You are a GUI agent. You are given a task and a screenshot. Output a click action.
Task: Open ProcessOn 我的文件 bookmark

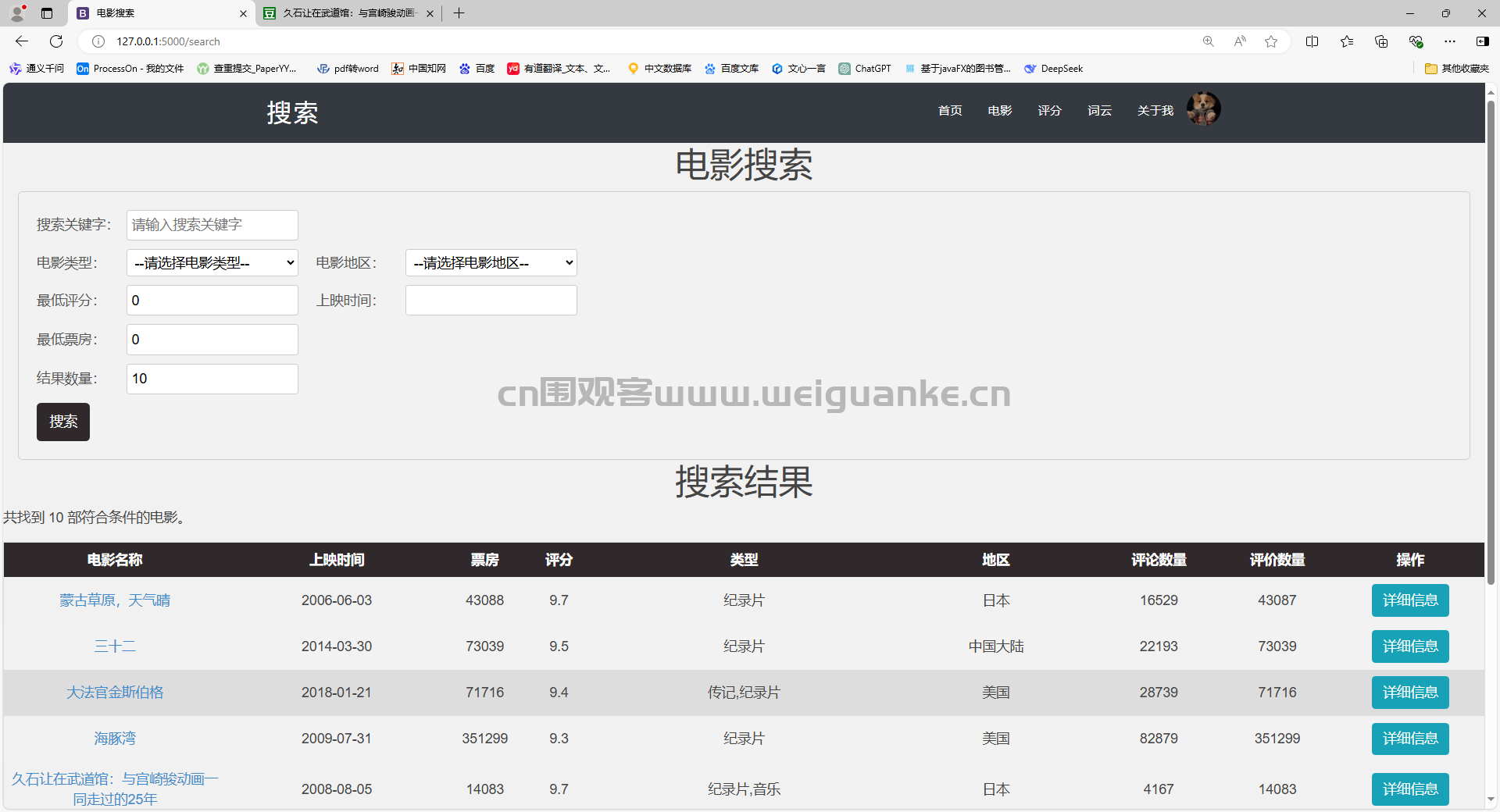click(x=130, y=69)
